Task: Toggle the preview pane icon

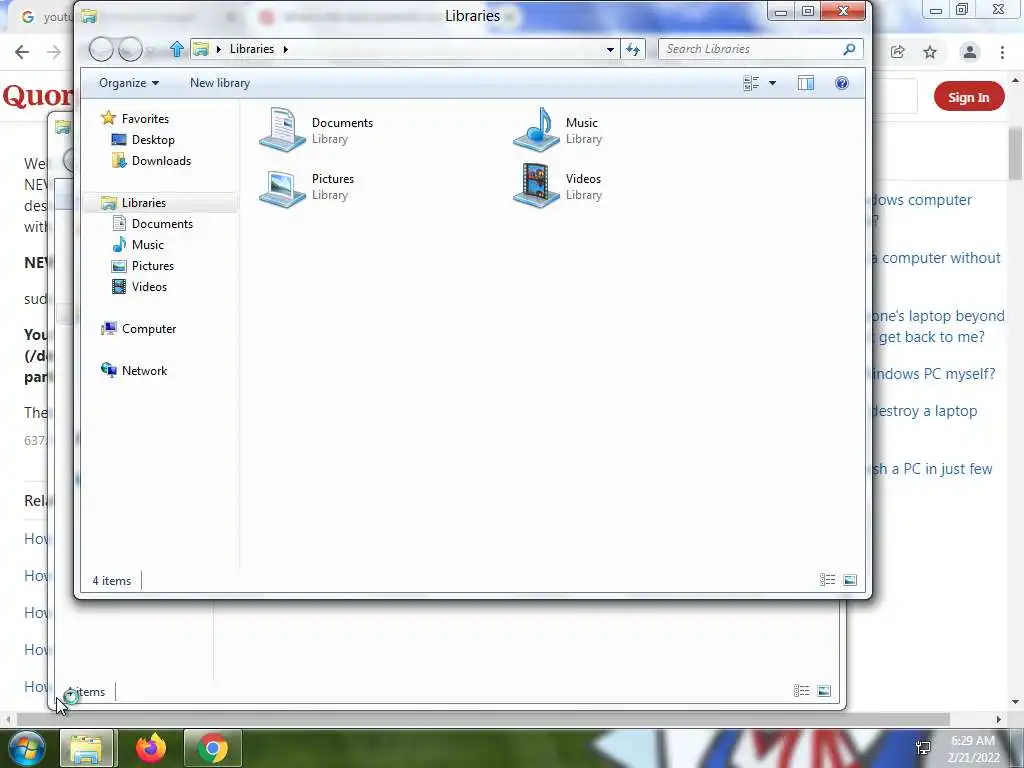Action: point(806,83)
